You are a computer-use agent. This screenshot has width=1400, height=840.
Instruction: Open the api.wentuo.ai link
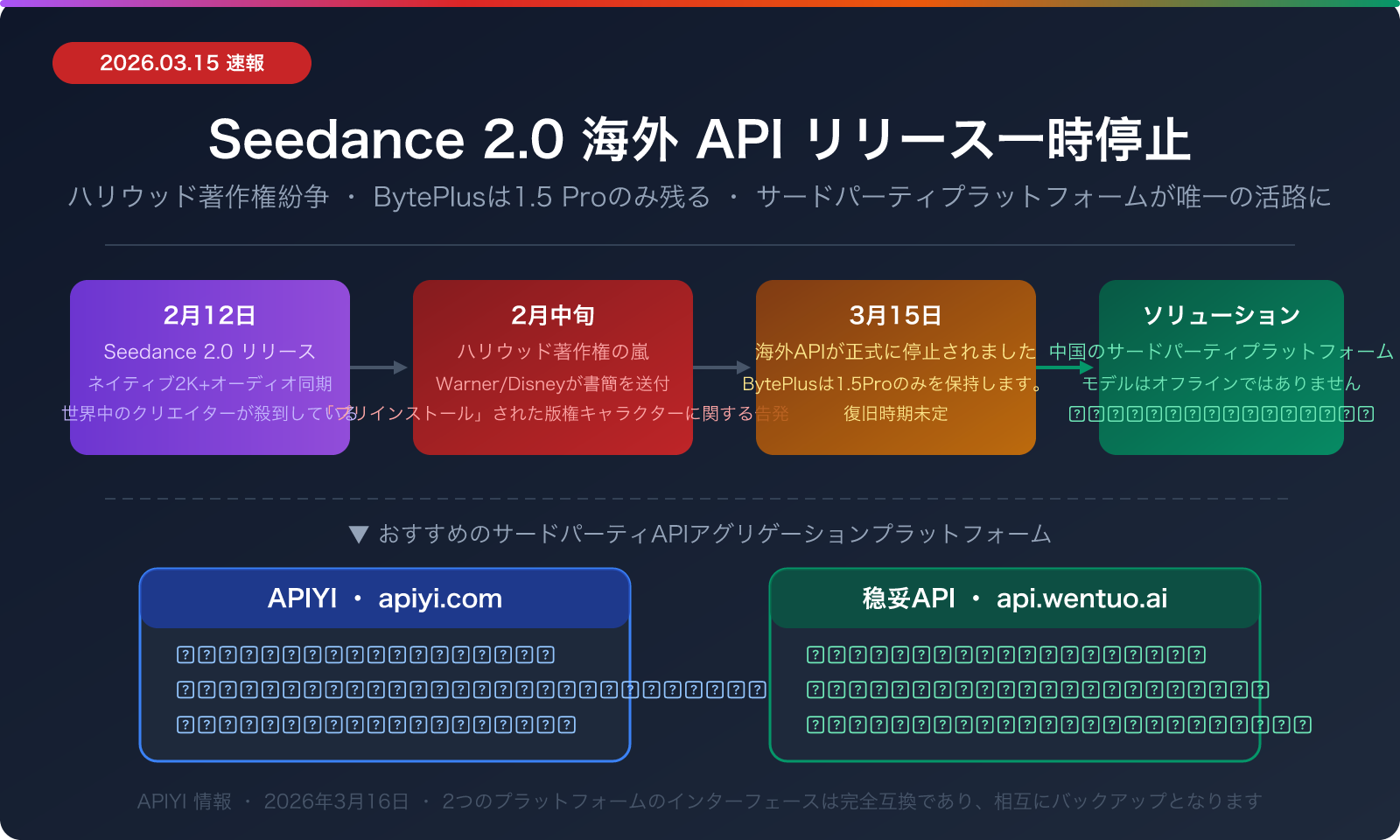[1082, 598]
